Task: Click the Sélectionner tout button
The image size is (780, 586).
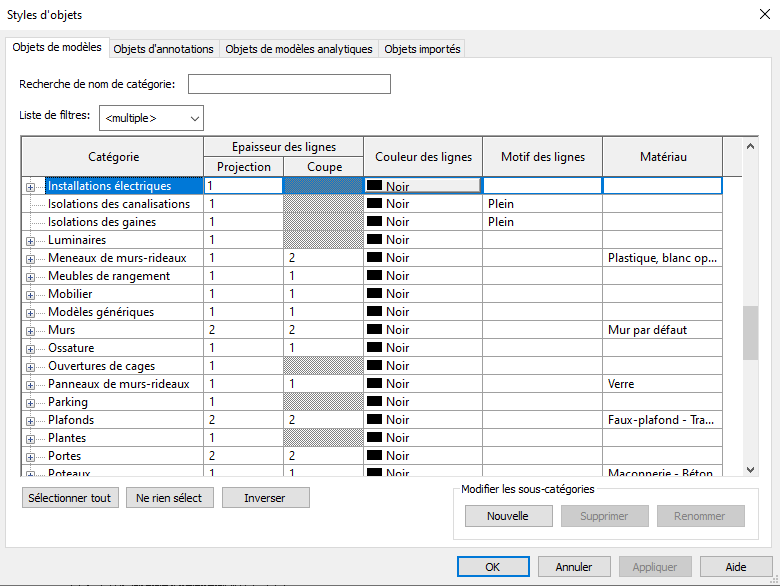Action: [70, 498]
